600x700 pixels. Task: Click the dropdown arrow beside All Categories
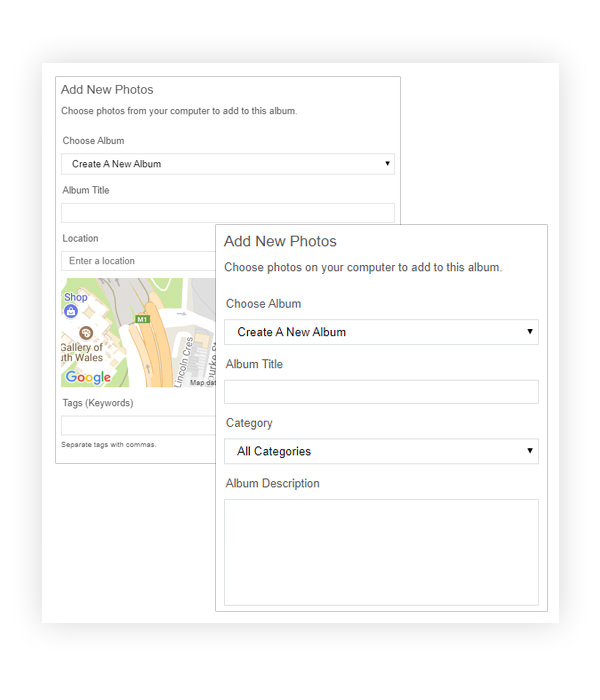pyautogui.click(x=529, y=450)
